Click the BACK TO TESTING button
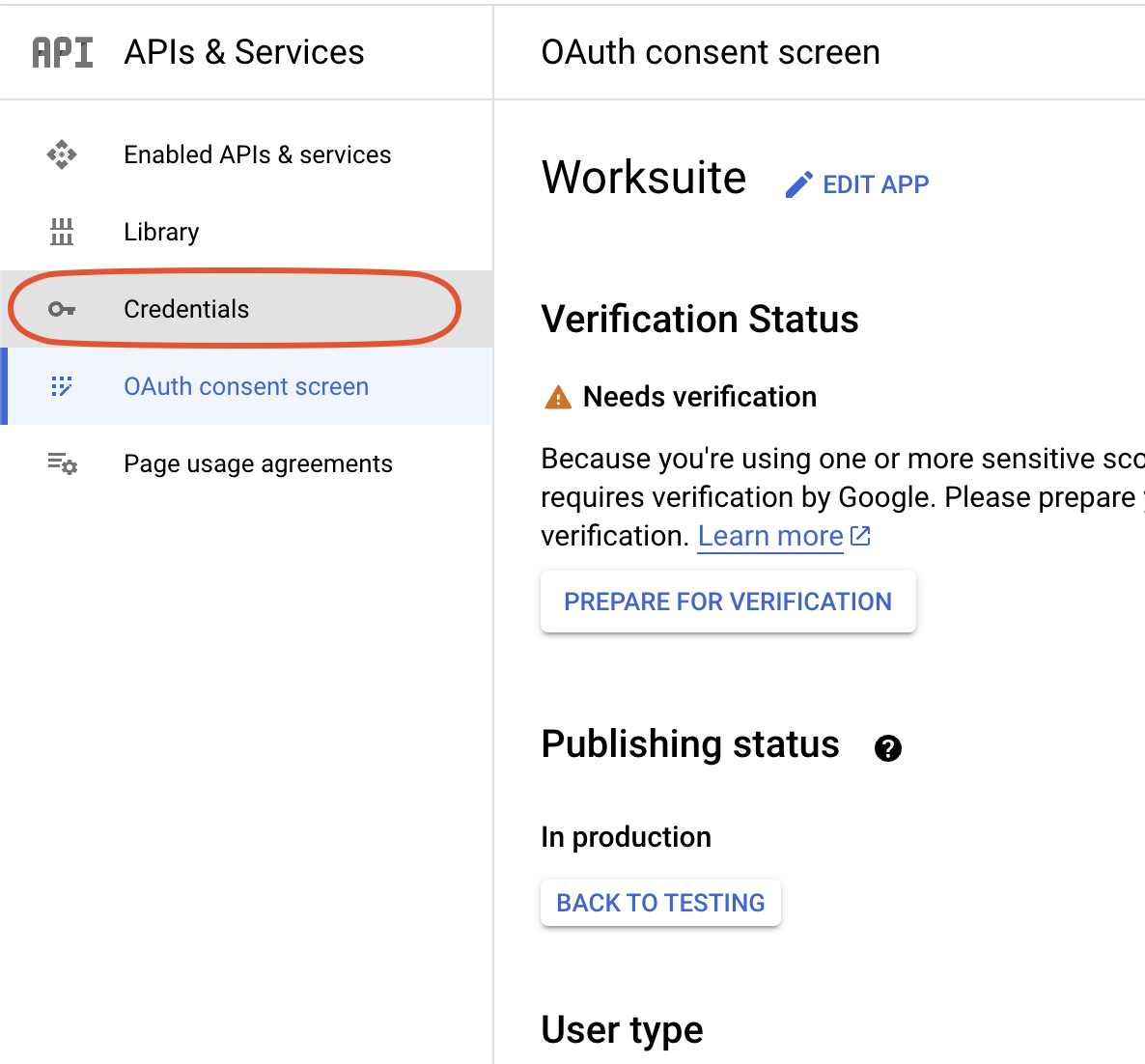This screenshot has width=1145, height=1064. coord(661,904)
